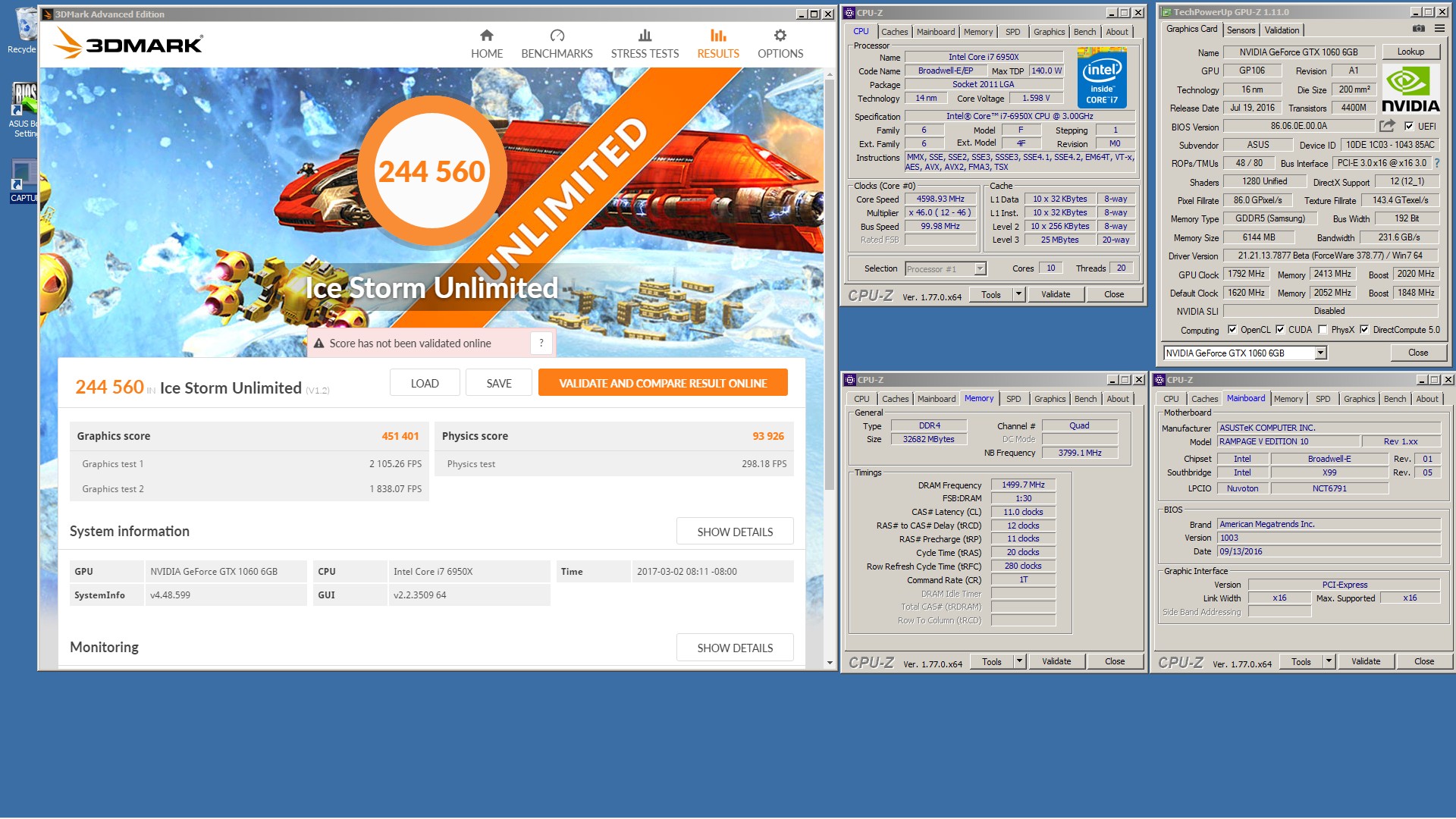
Task: Click Tools button in CPU-Z Memory window
Action: [x=992, y=661]
